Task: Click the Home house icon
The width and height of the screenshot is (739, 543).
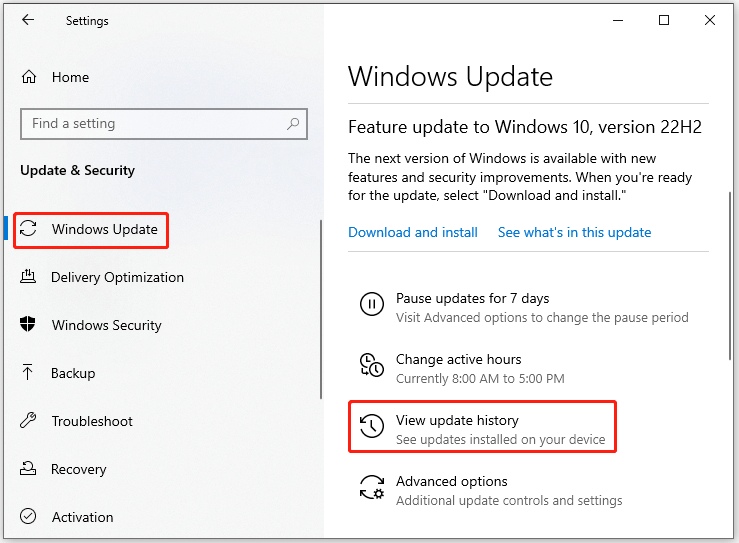Action: click(x=29, y=77)
